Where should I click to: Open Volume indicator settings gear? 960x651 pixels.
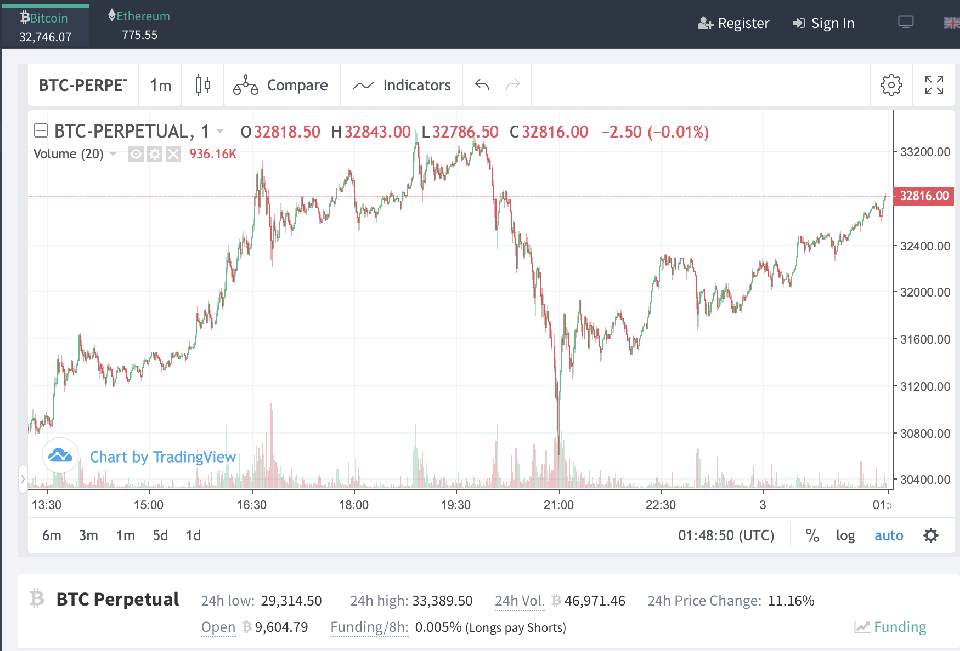tap(154, 154)
